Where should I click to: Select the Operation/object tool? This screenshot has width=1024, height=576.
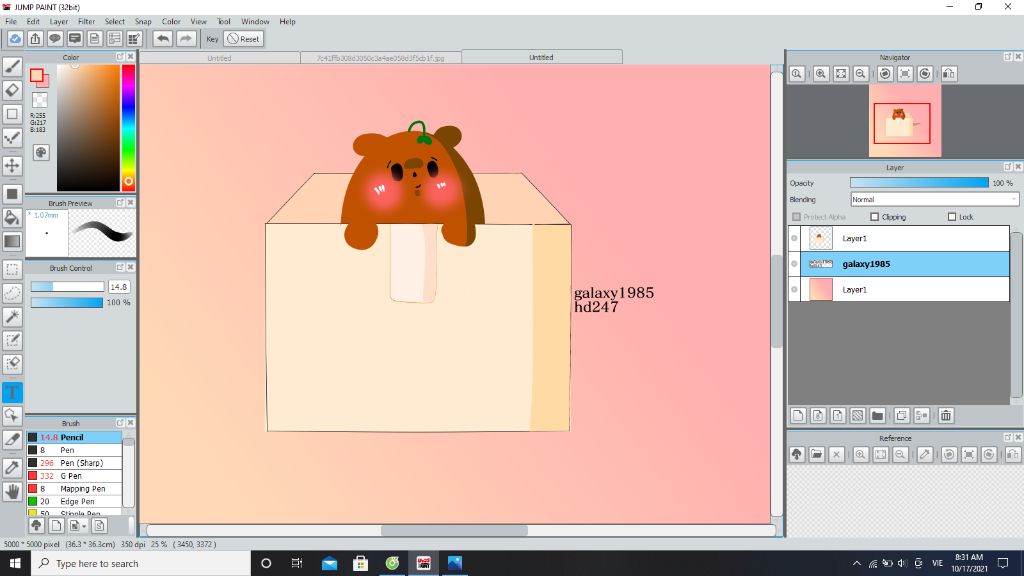pos(12,415)
